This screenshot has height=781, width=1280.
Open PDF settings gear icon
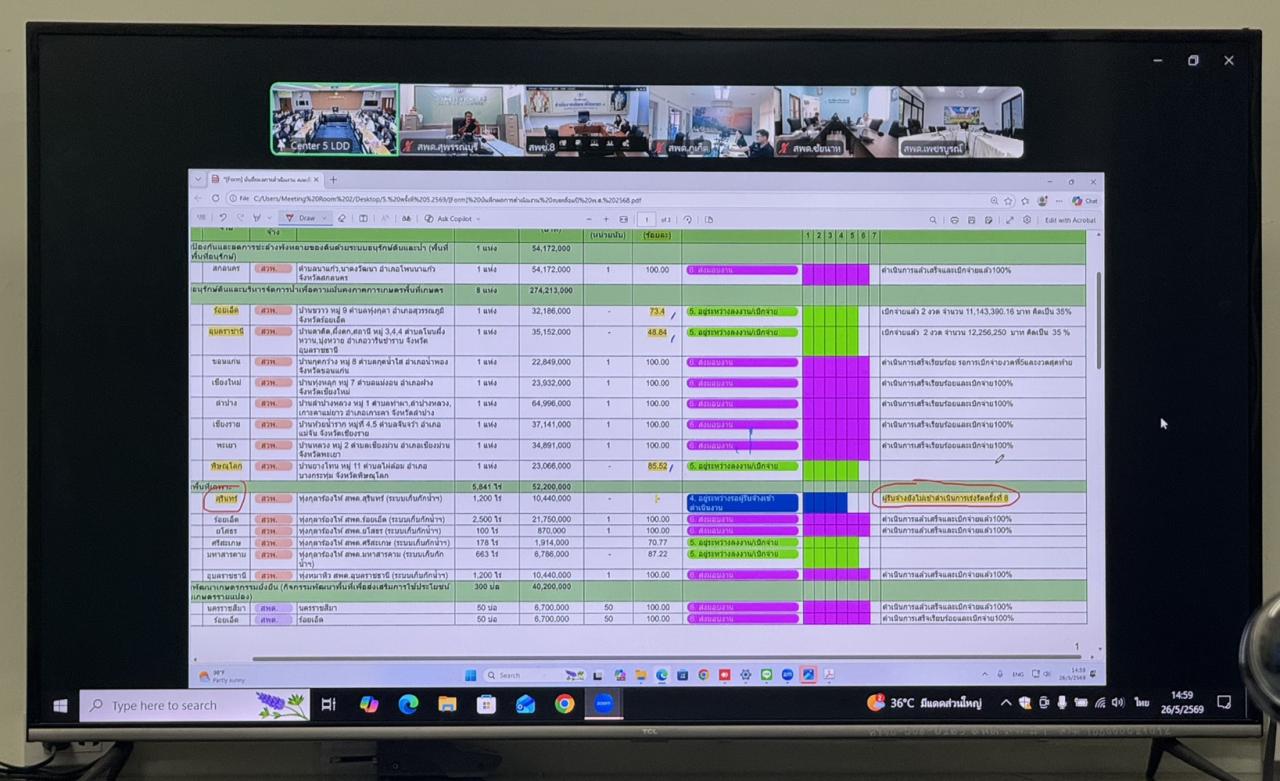coord(1027,219)
